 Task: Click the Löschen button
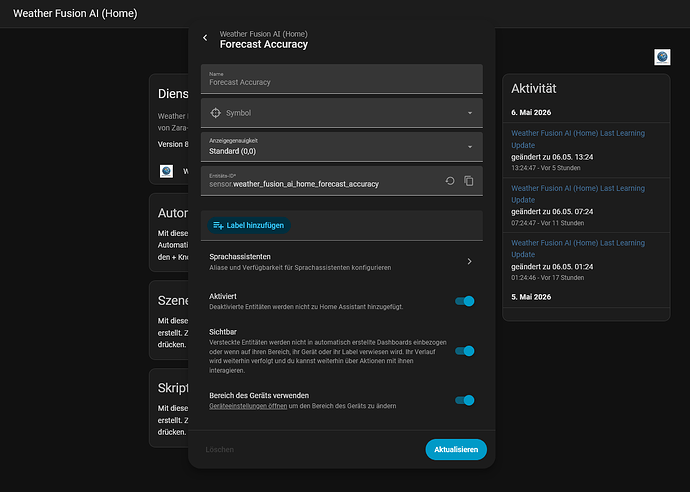pos(220,450)
